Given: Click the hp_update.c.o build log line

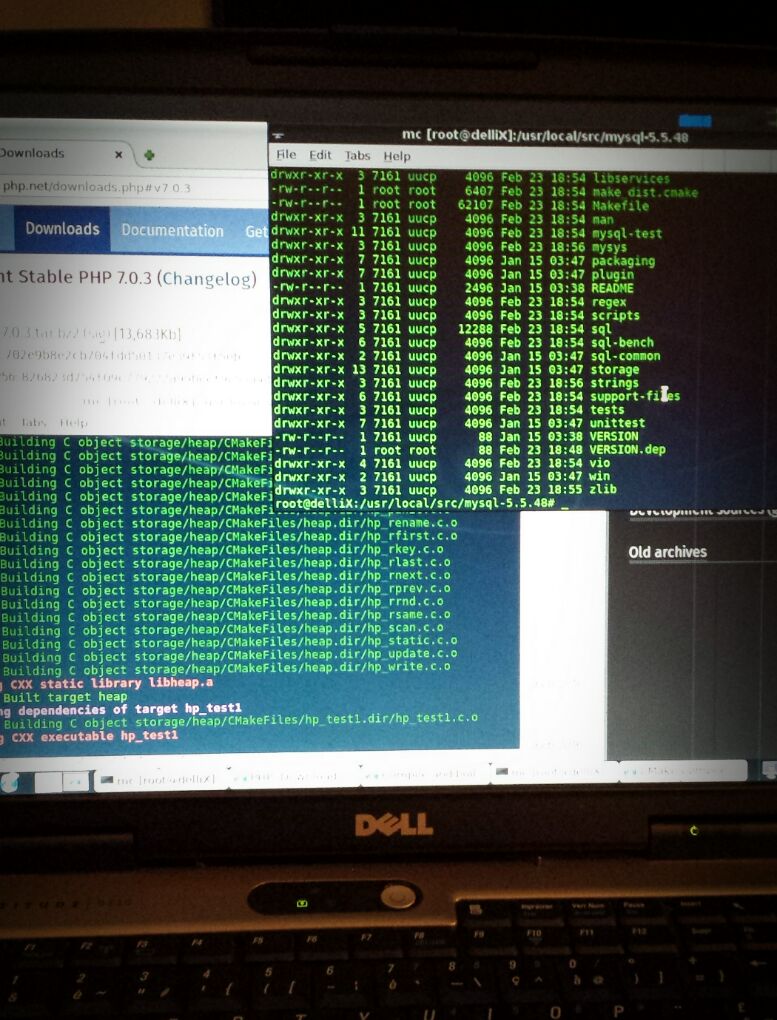Looking at the screenshot, I should pos(228,654).
